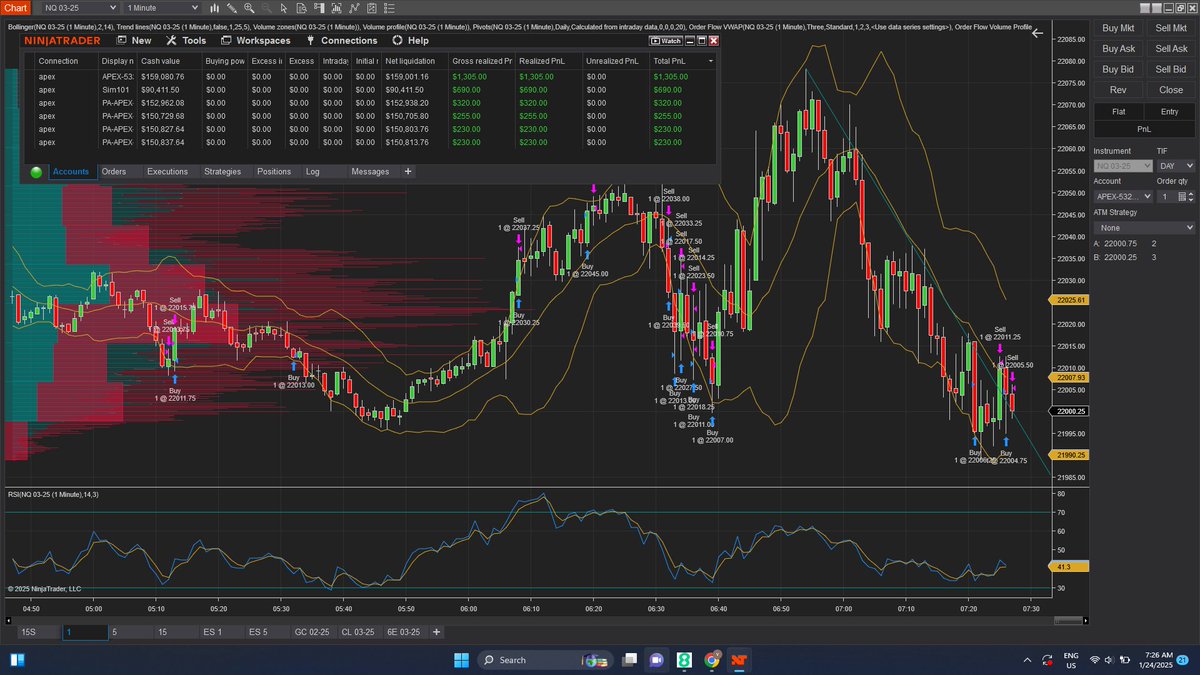Open the bar type icon in chart toolbar
The width and height of the screenshot is (1200, 675).
click(x=215, y=8)
